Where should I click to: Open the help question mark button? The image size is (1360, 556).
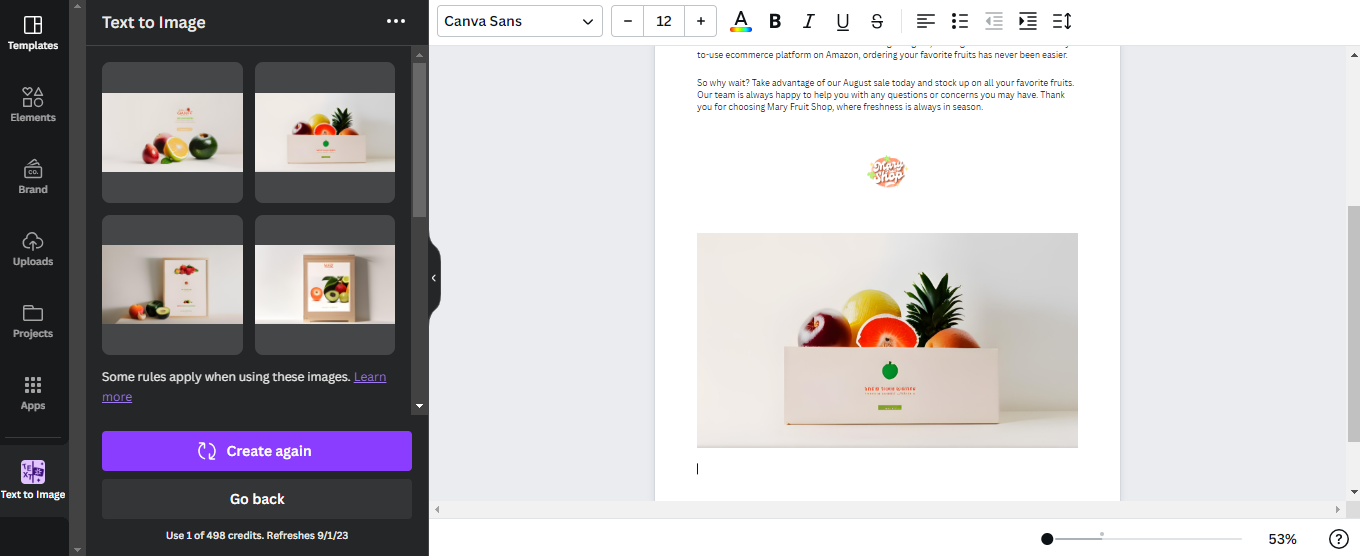pyautogui.click(x=1339, y=539)
